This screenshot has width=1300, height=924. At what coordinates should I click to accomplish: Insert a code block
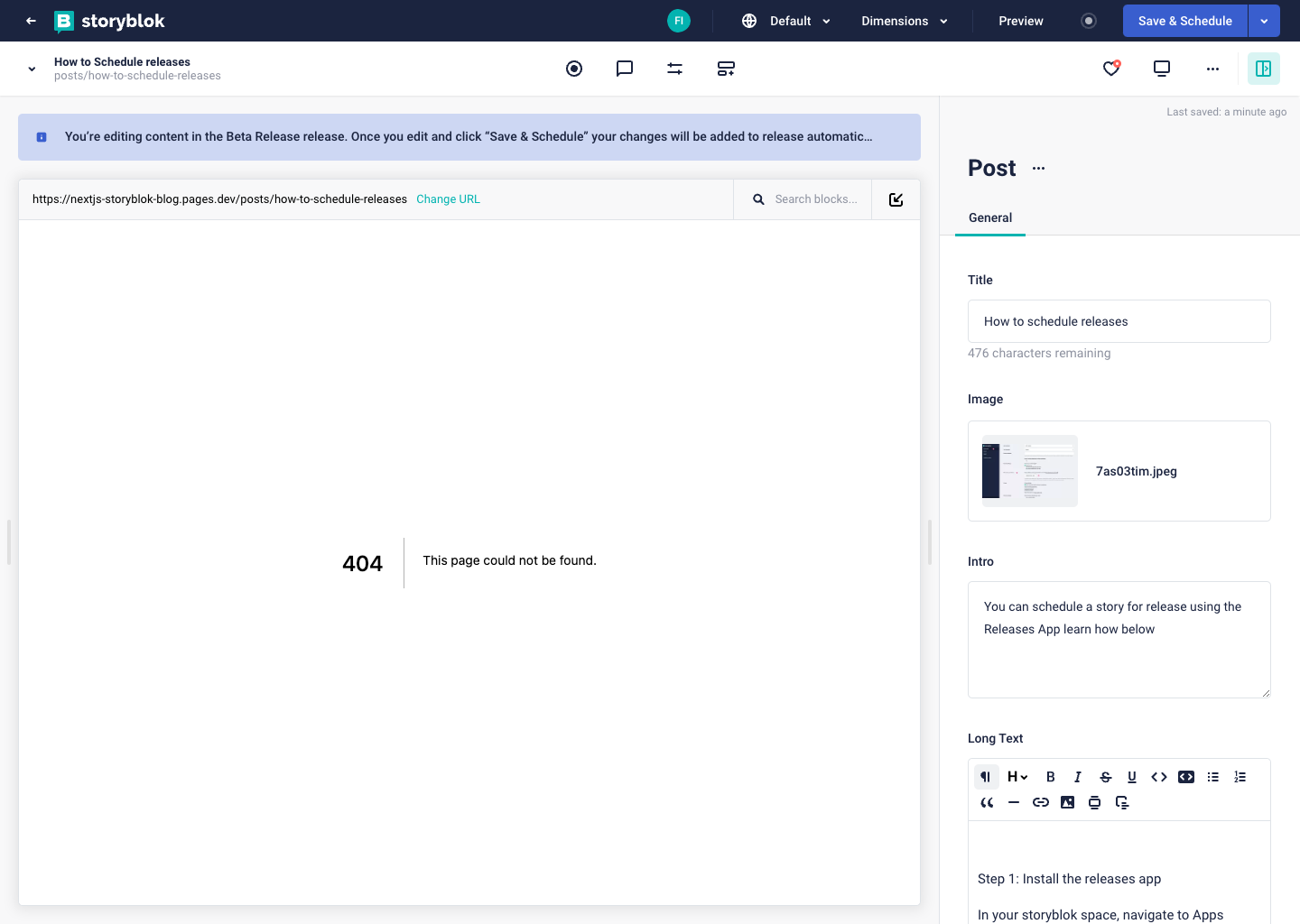1186,777
